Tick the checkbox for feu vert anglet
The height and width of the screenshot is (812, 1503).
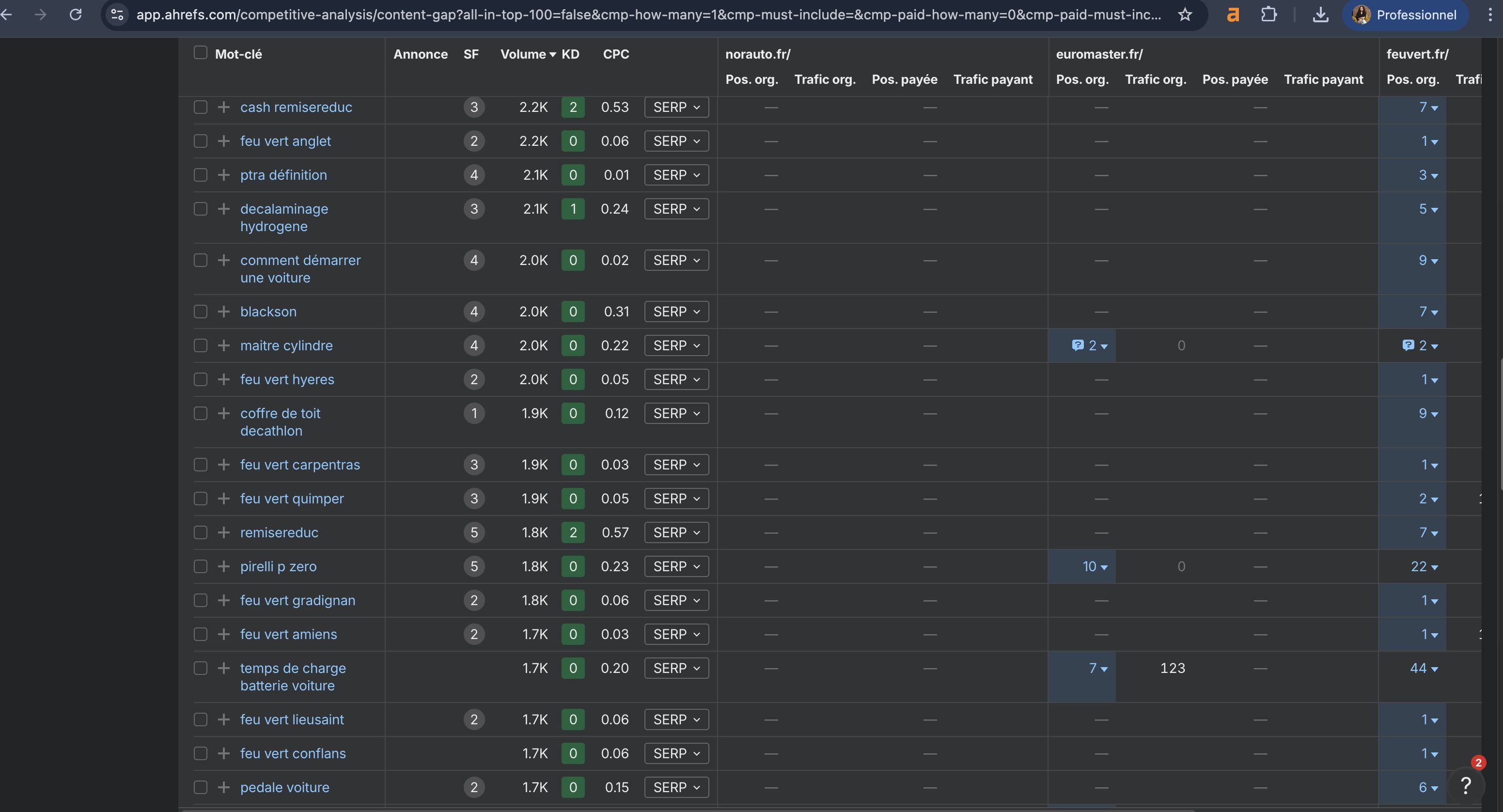click(x=201, y=141)
